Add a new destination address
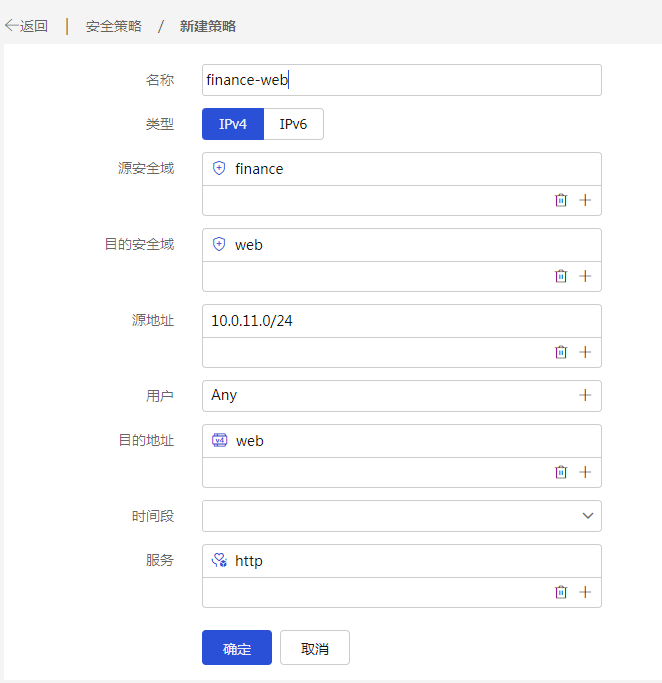Image resolution: width=662 pixels, height=683 pixels. pyautogui.click(x=585, y=472)
